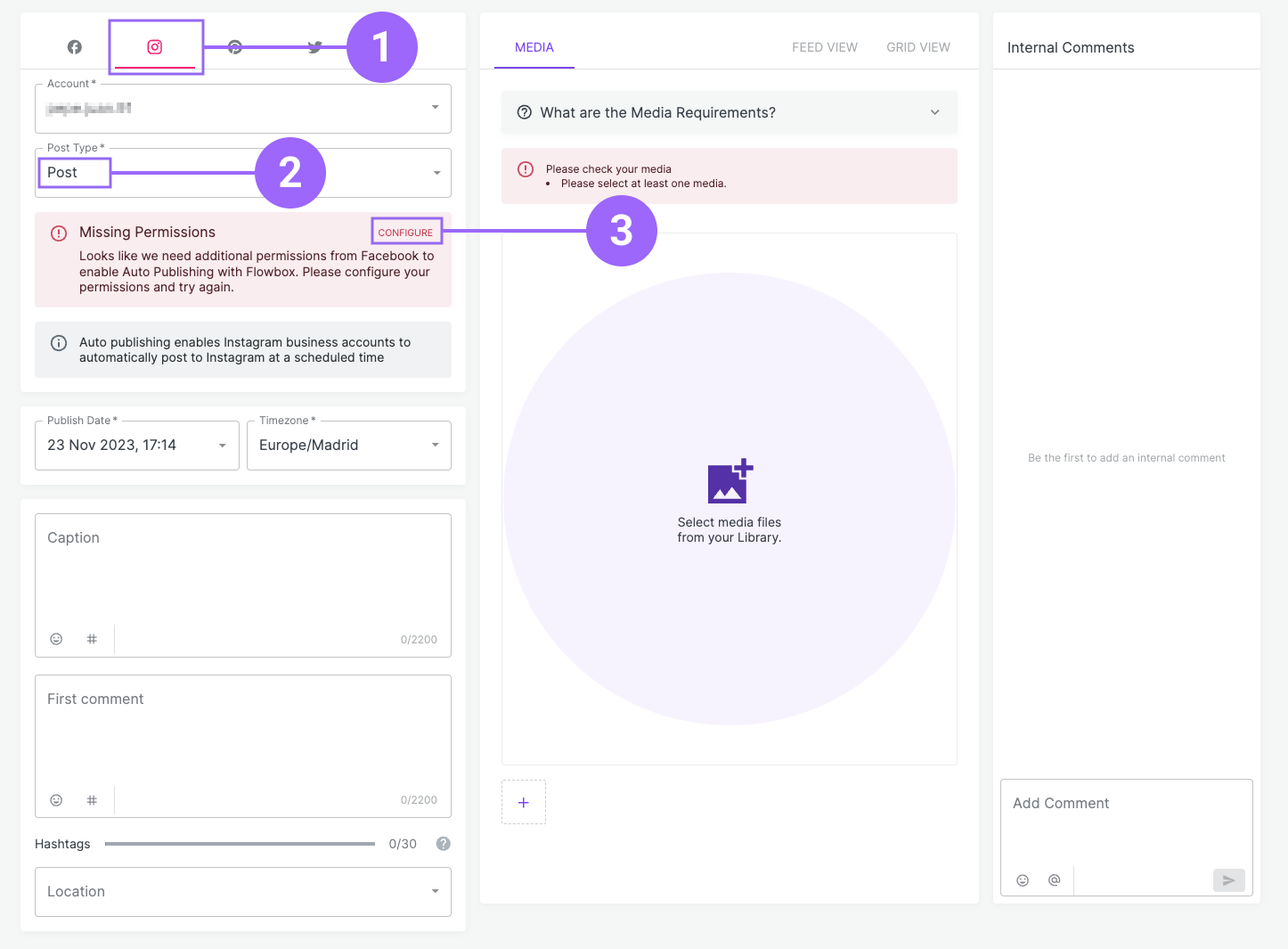Click hashtag icon under First comment
This screenshot has height=949, width=1288.
92,800
